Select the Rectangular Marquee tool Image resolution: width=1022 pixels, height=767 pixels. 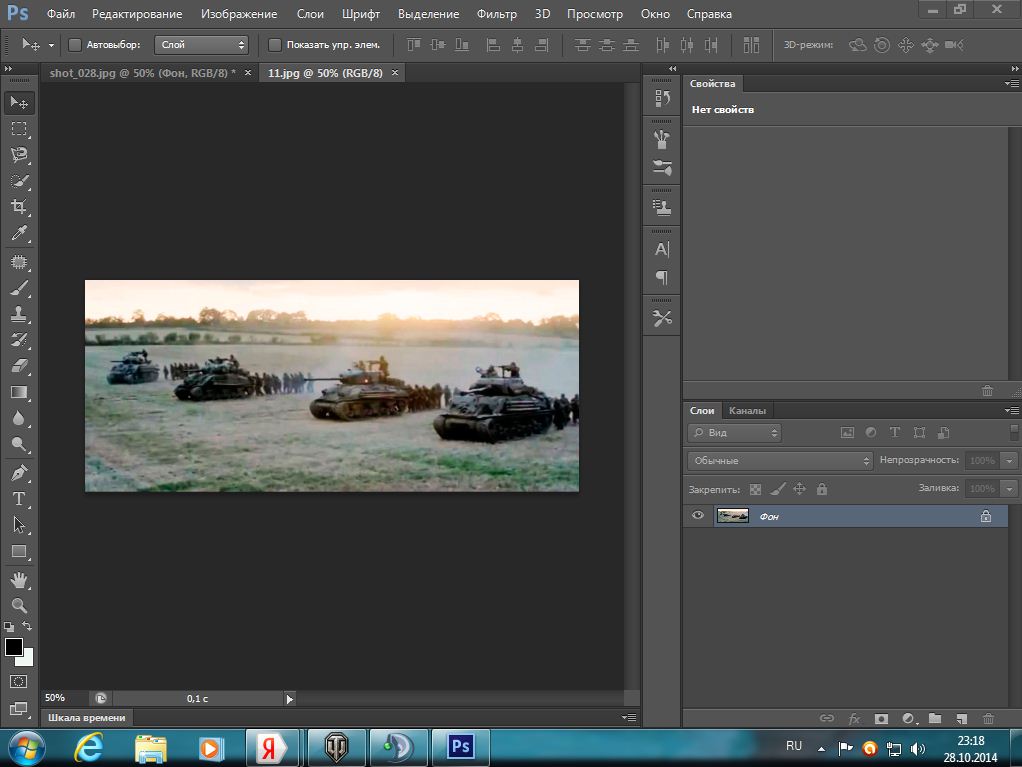[19, 129]
